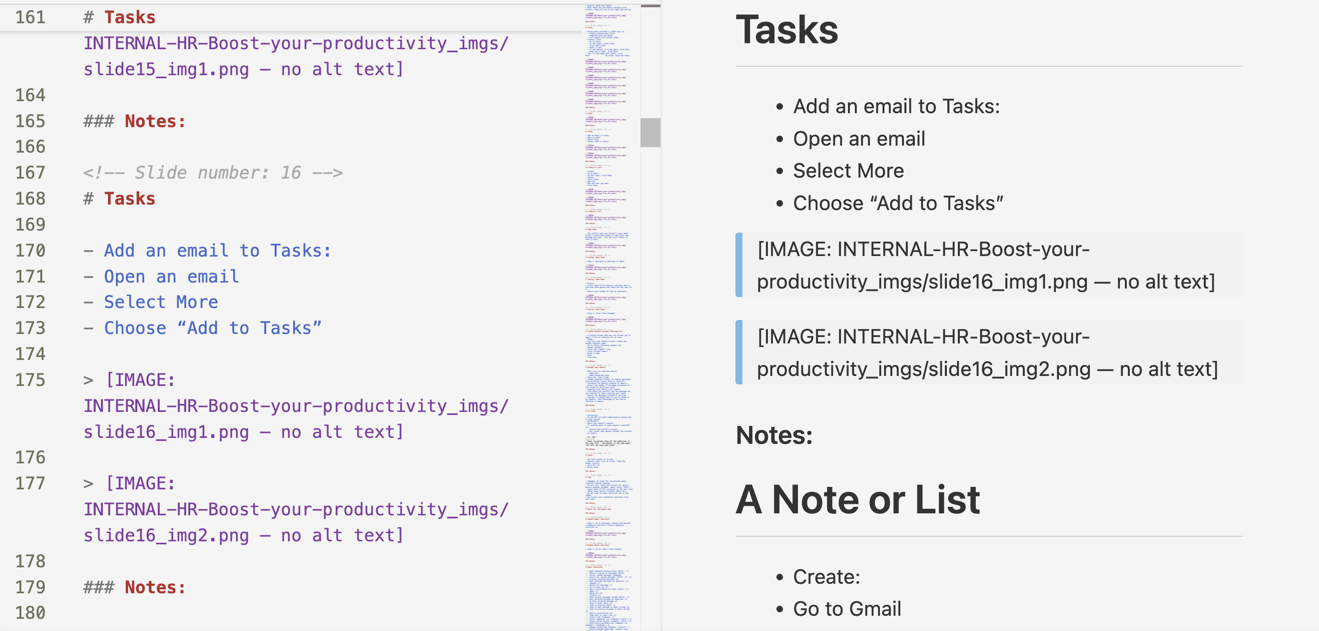This screenshot has width=1319, height=631.
Task: Click slide16_img2.png text in editor
Action: 166,535
